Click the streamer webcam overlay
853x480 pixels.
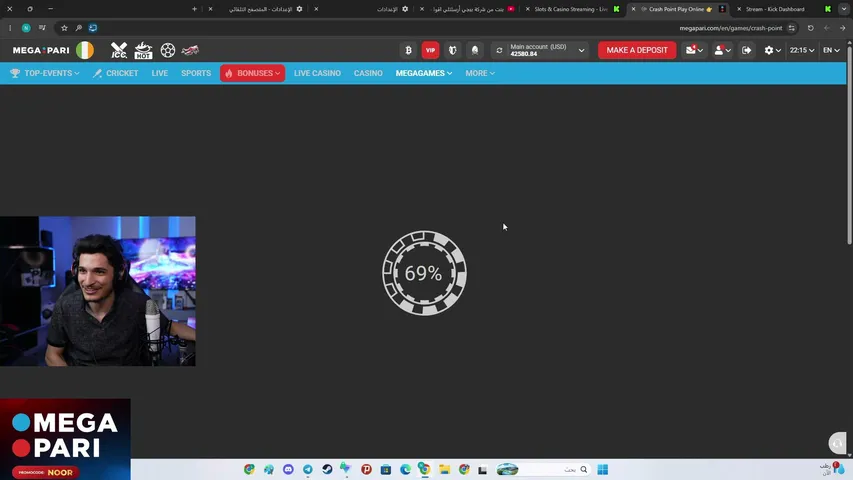pos(98,291)
